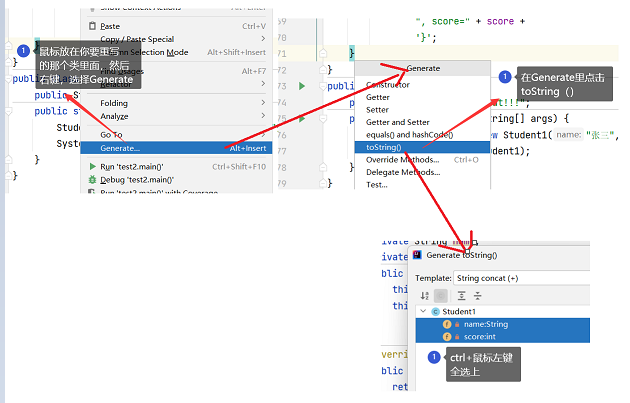Choose Constructor in the Generate popup
Image resolution: width=630 pixels, height=403 pixels.
[422, 85]
